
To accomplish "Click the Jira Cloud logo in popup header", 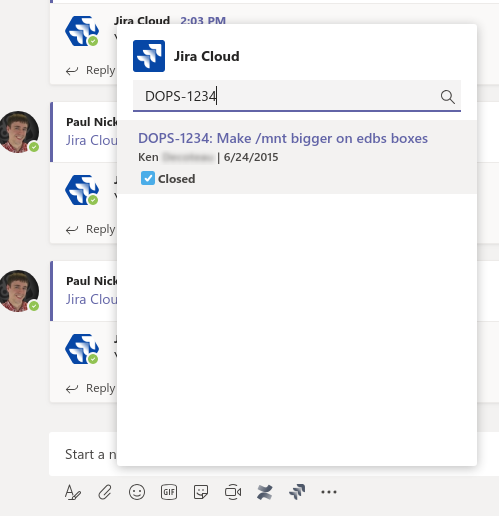I will pyautogui.click(x=149, y=56).
